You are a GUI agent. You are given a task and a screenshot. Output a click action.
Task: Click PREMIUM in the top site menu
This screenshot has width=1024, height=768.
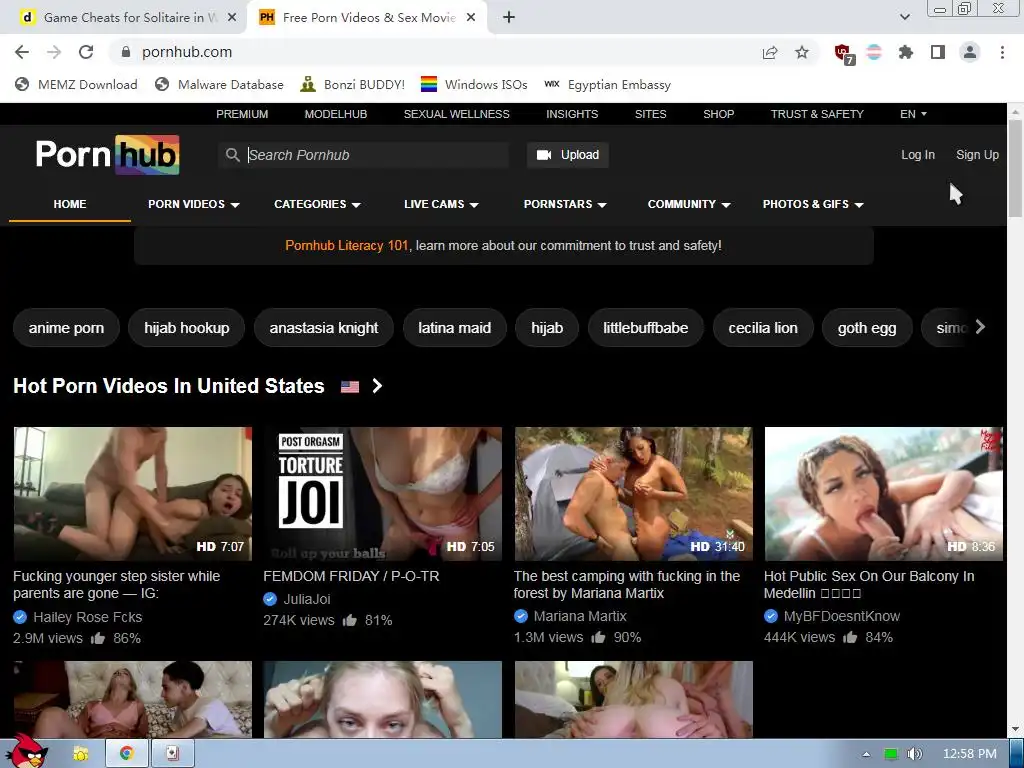tap(242, 114)
